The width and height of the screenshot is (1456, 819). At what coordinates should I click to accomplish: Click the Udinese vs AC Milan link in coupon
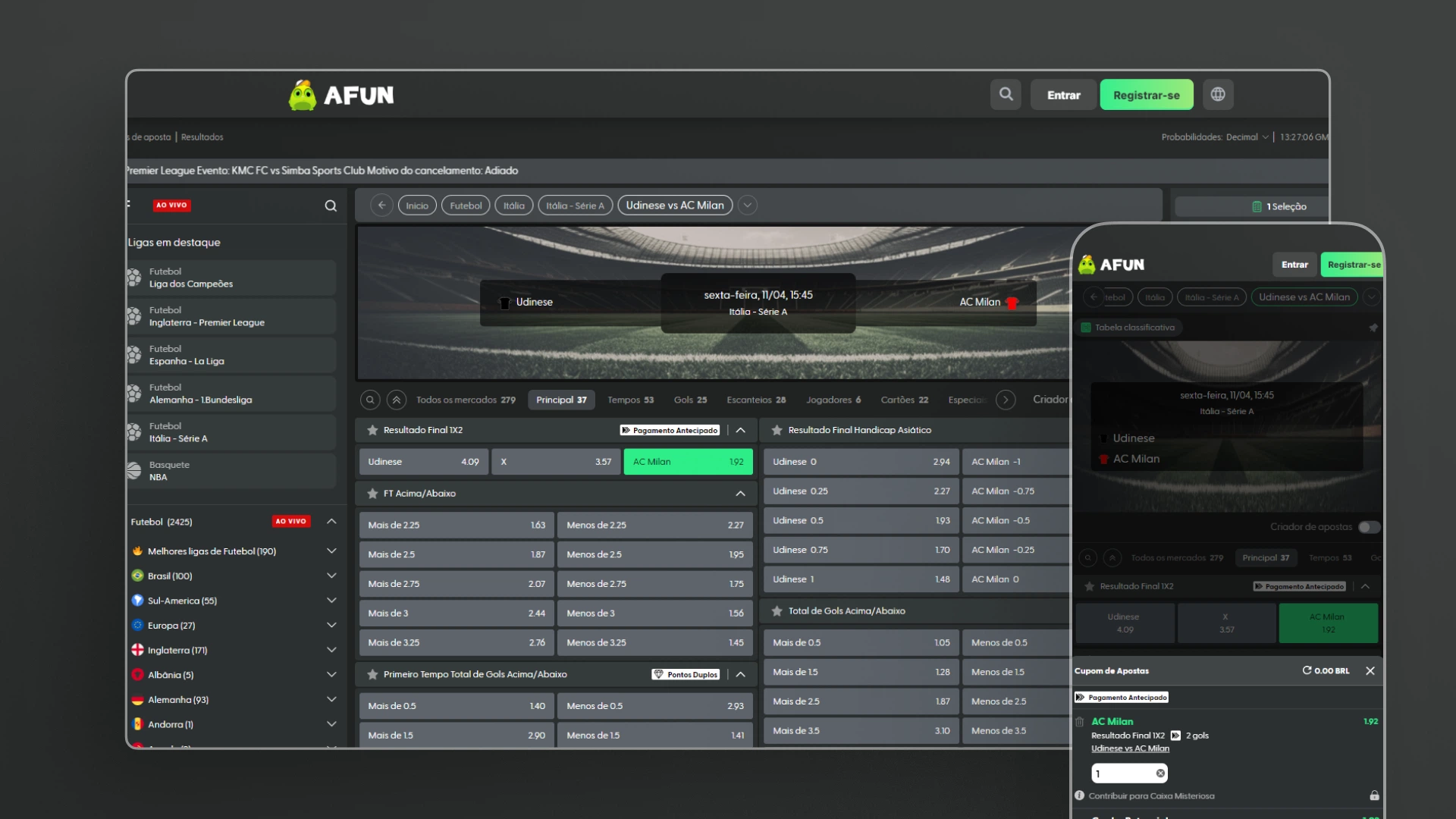[1130, 748]
